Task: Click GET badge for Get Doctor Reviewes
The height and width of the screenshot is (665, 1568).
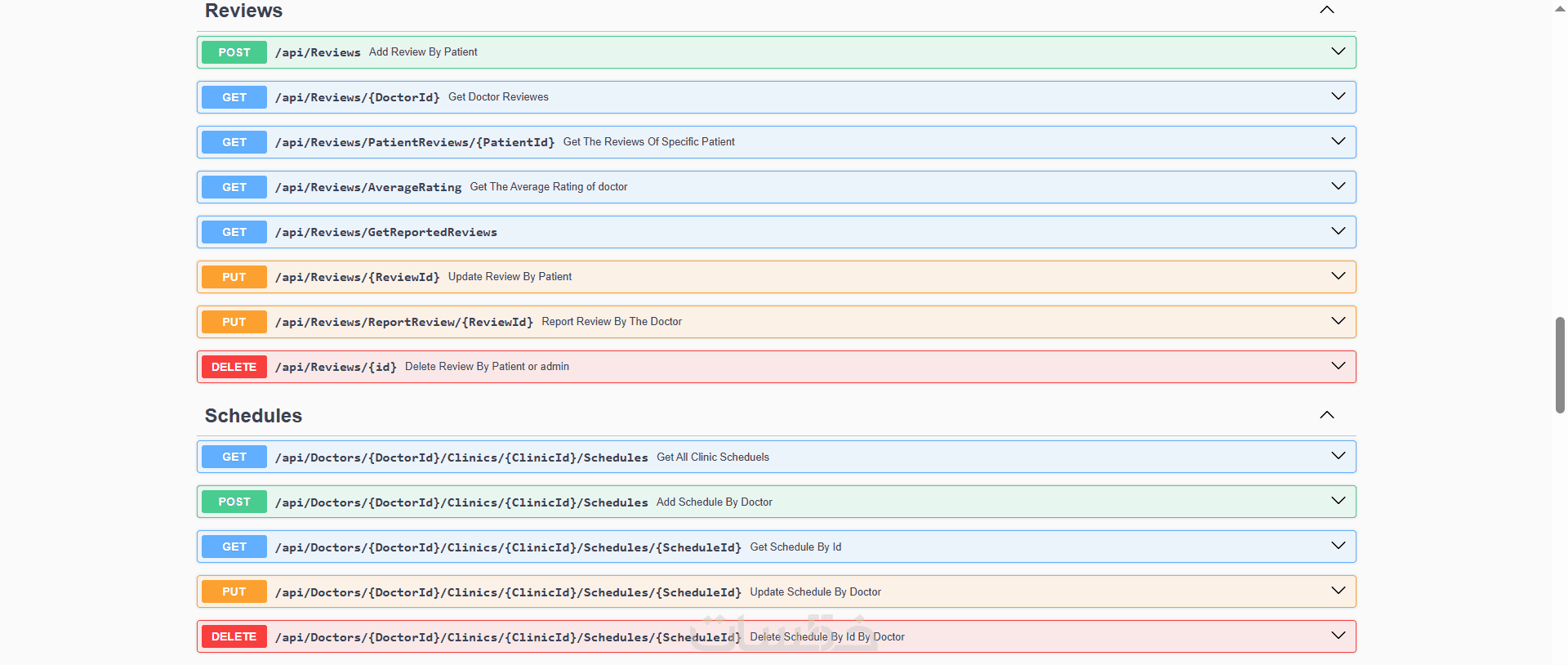Action: [234, 97]
